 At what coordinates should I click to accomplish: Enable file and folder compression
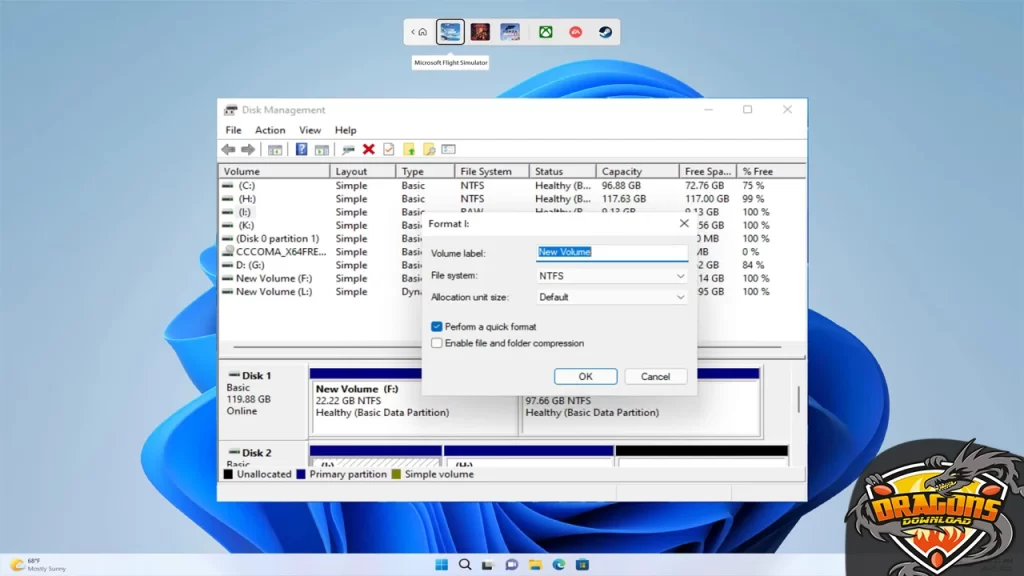(x=436, y=343)
